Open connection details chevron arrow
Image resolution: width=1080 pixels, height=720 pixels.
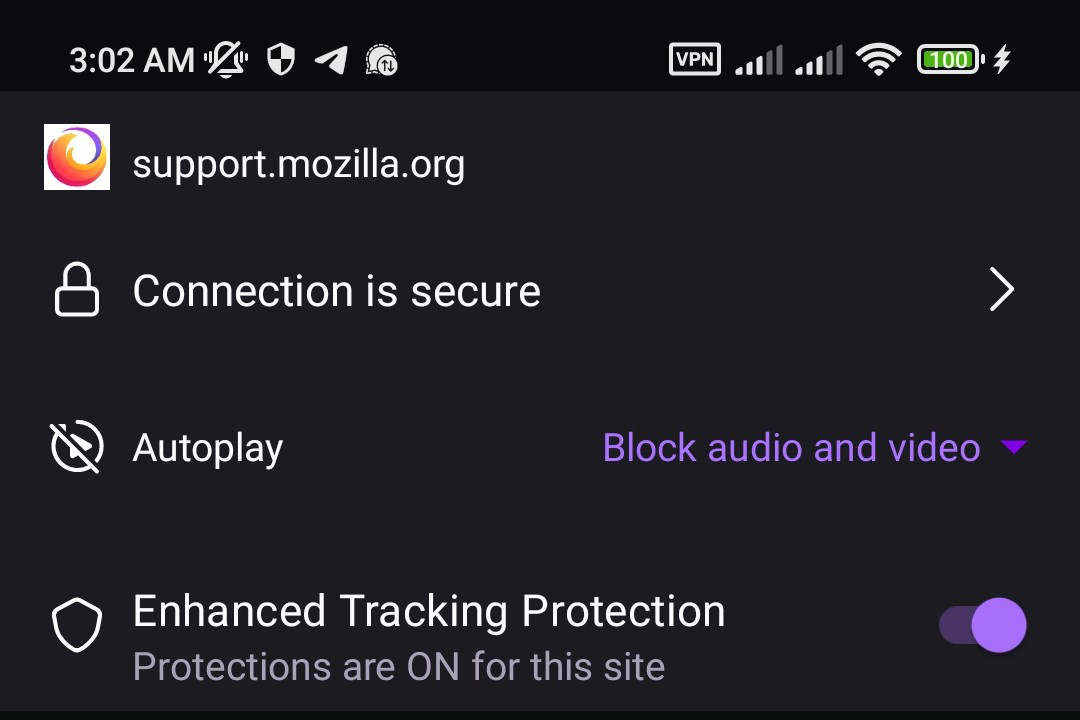[x=1001, y=291]
